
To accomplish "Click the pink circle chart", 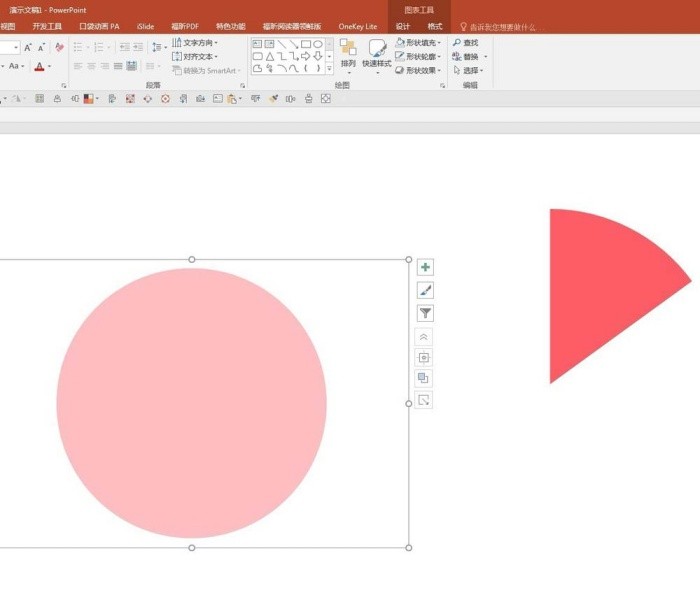I will [192, 403].
